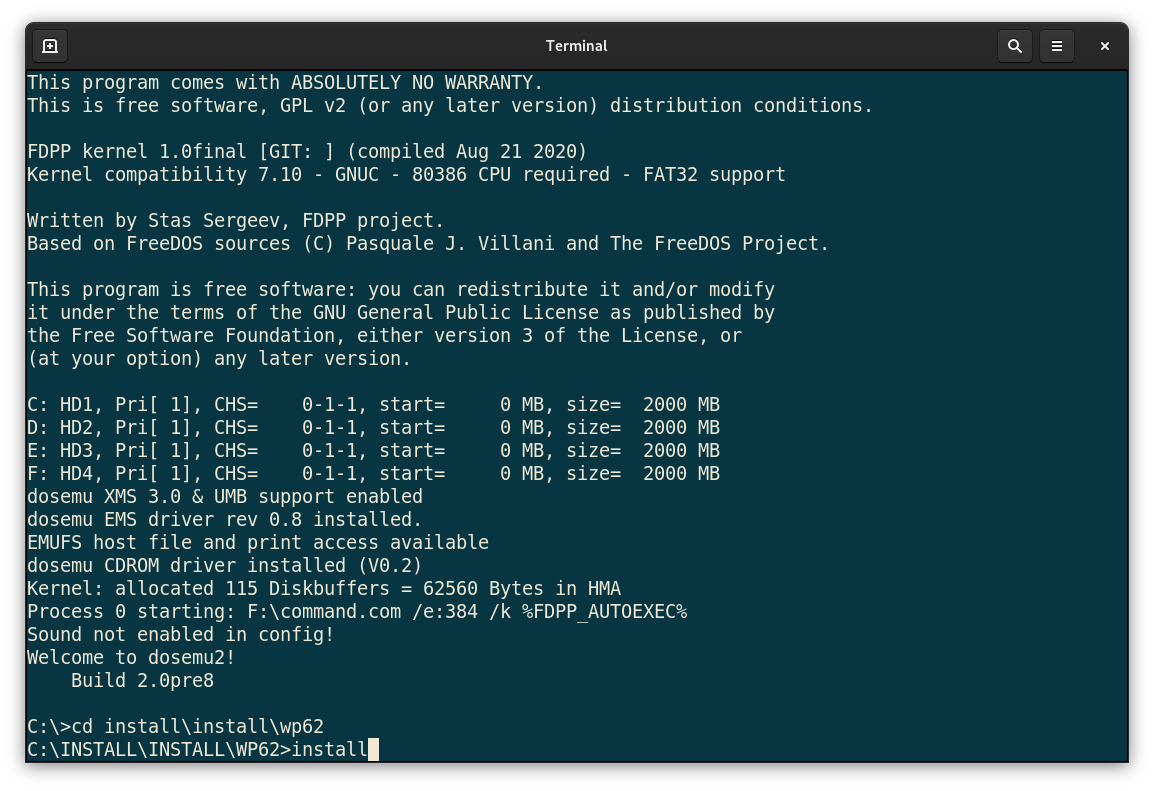Image resolution: width=1154 pixels, height=791 pixels.
Task: Click the 'Build 2.0pre8' text
Action: [142, 680]
